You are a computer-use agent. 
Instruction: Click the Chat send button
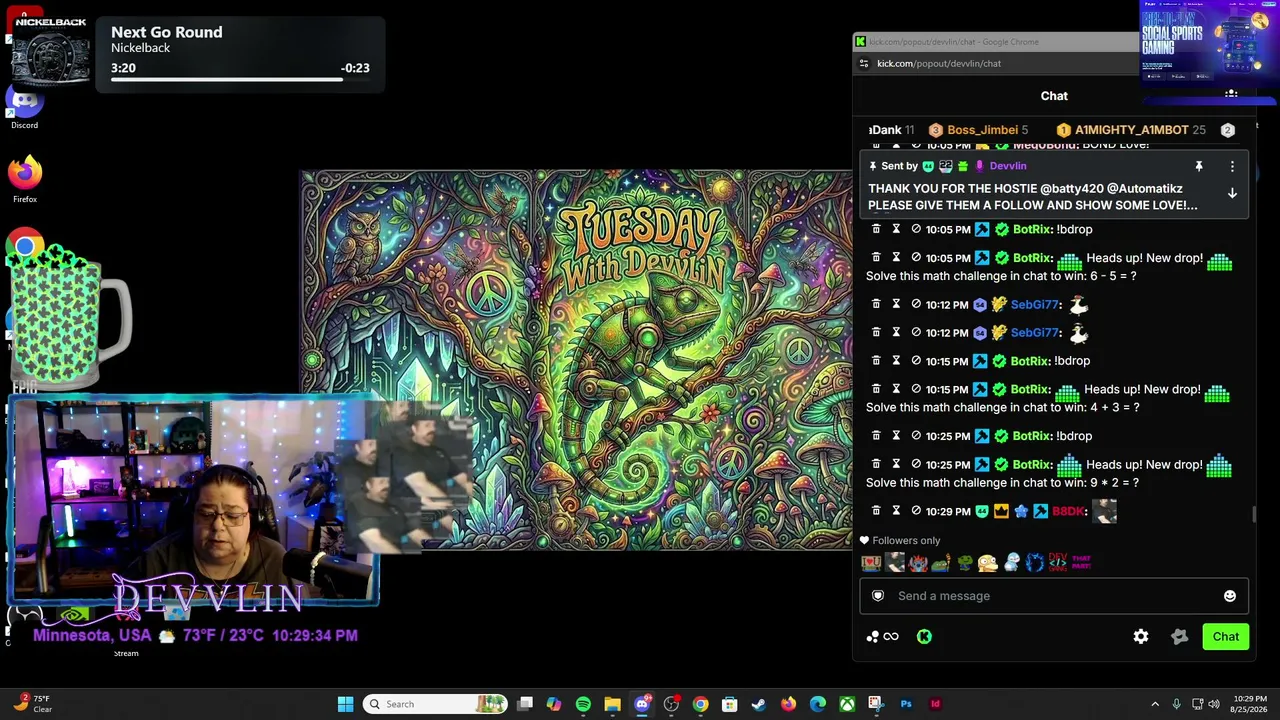[x=1226, y=637]
